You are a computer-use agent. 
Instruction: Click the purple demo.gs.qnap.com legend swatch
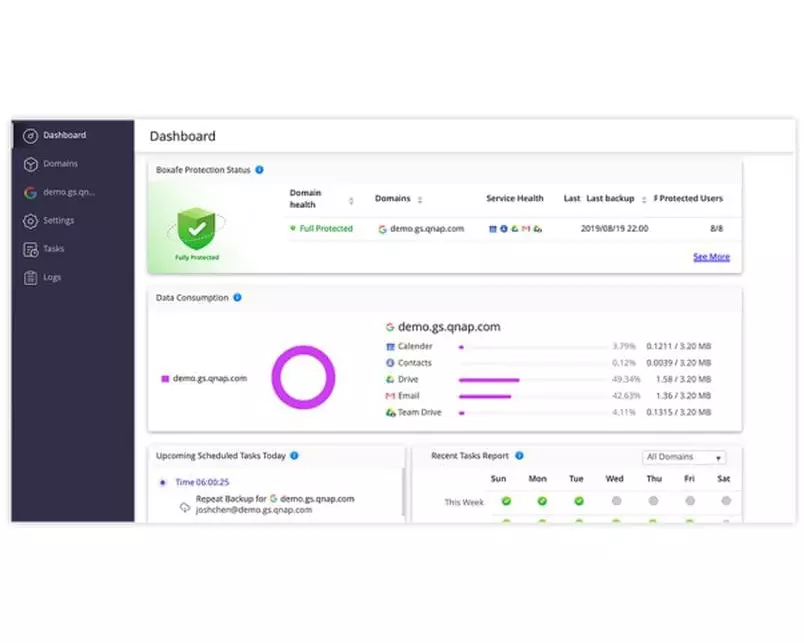164,379
